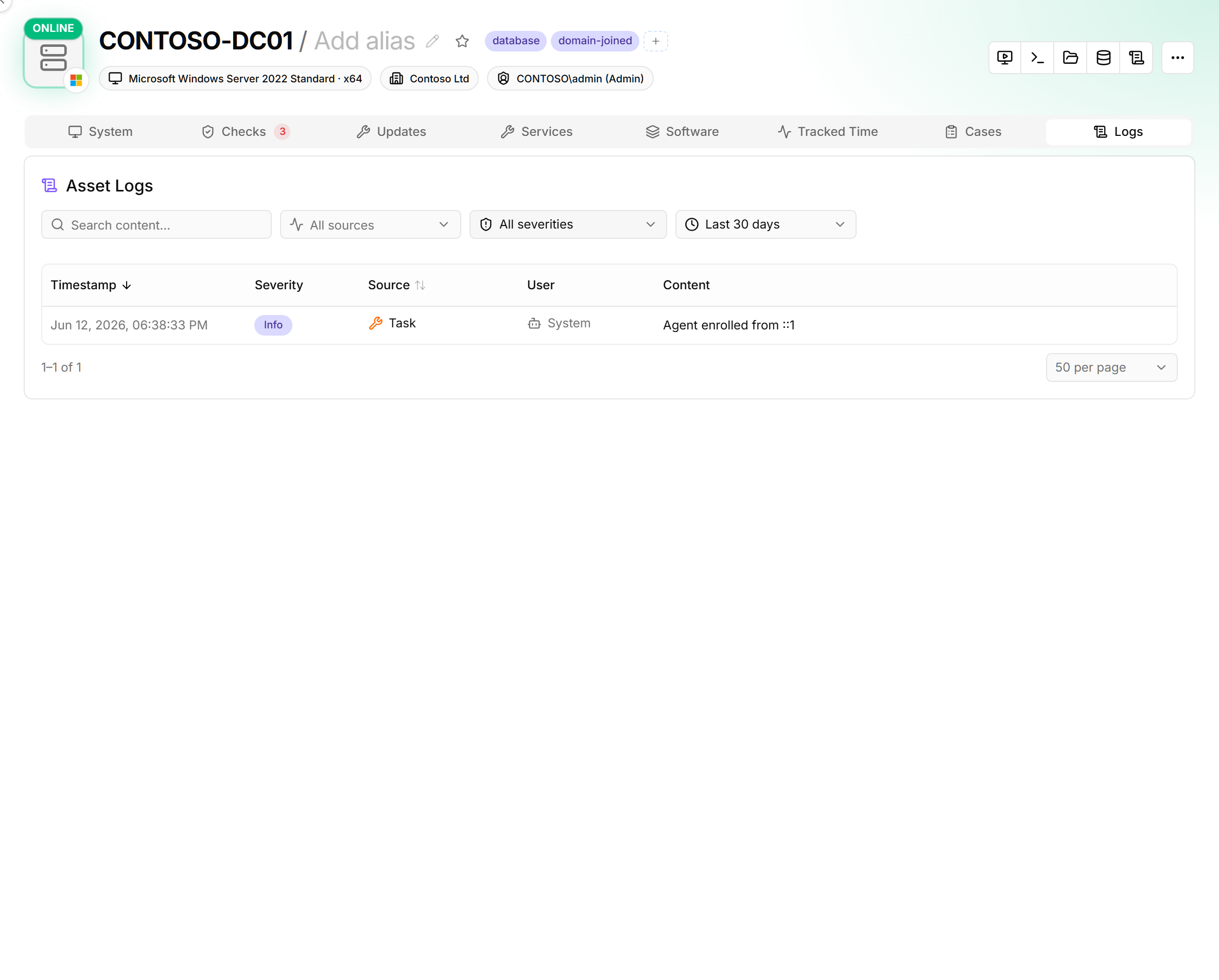Click the Search content input field

tap(156, 225)
